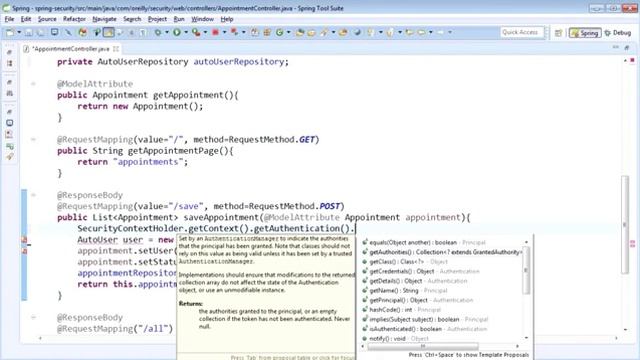Collapse the getAppointment method fold marker

(33, 84)
